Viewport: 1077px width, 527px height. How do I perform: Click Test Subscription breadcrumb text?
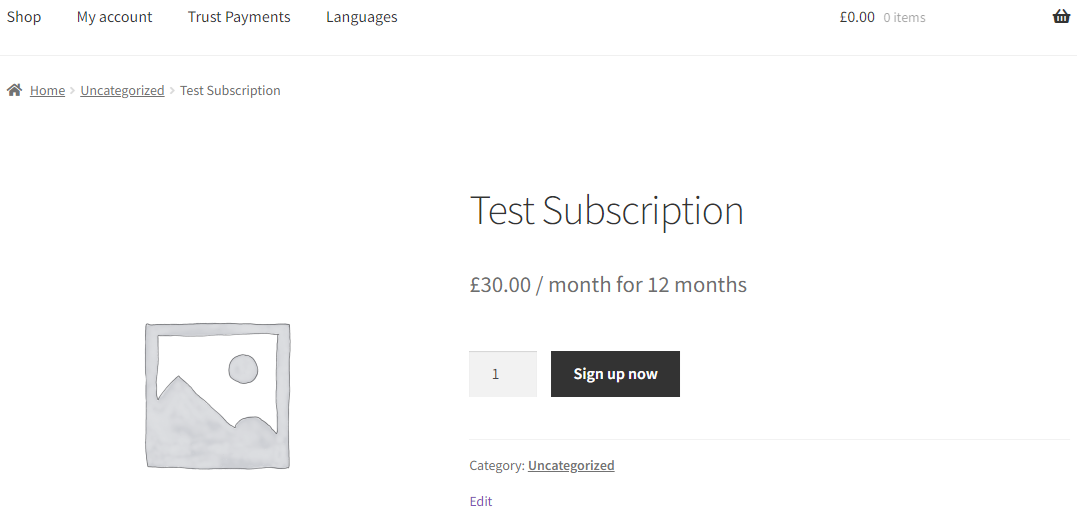[230, 91]
